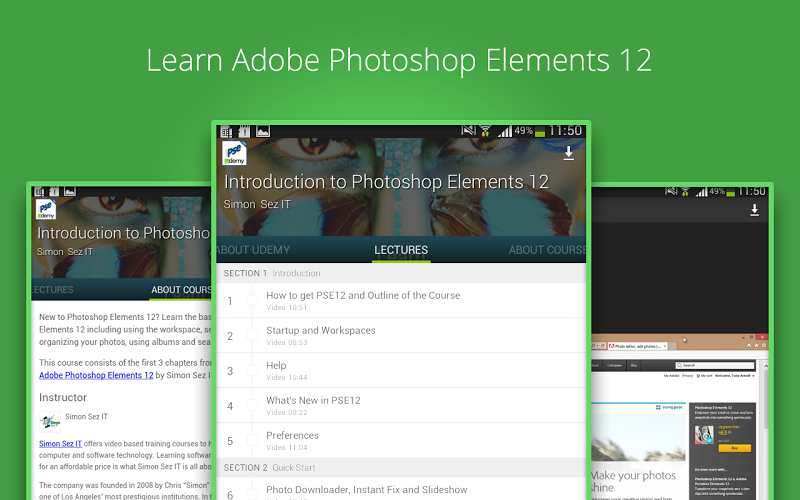This screenshot has height=500, width=800.
Task: Tap progress circle for Photo Downloader lecture
Action: (x=253, y=494)
